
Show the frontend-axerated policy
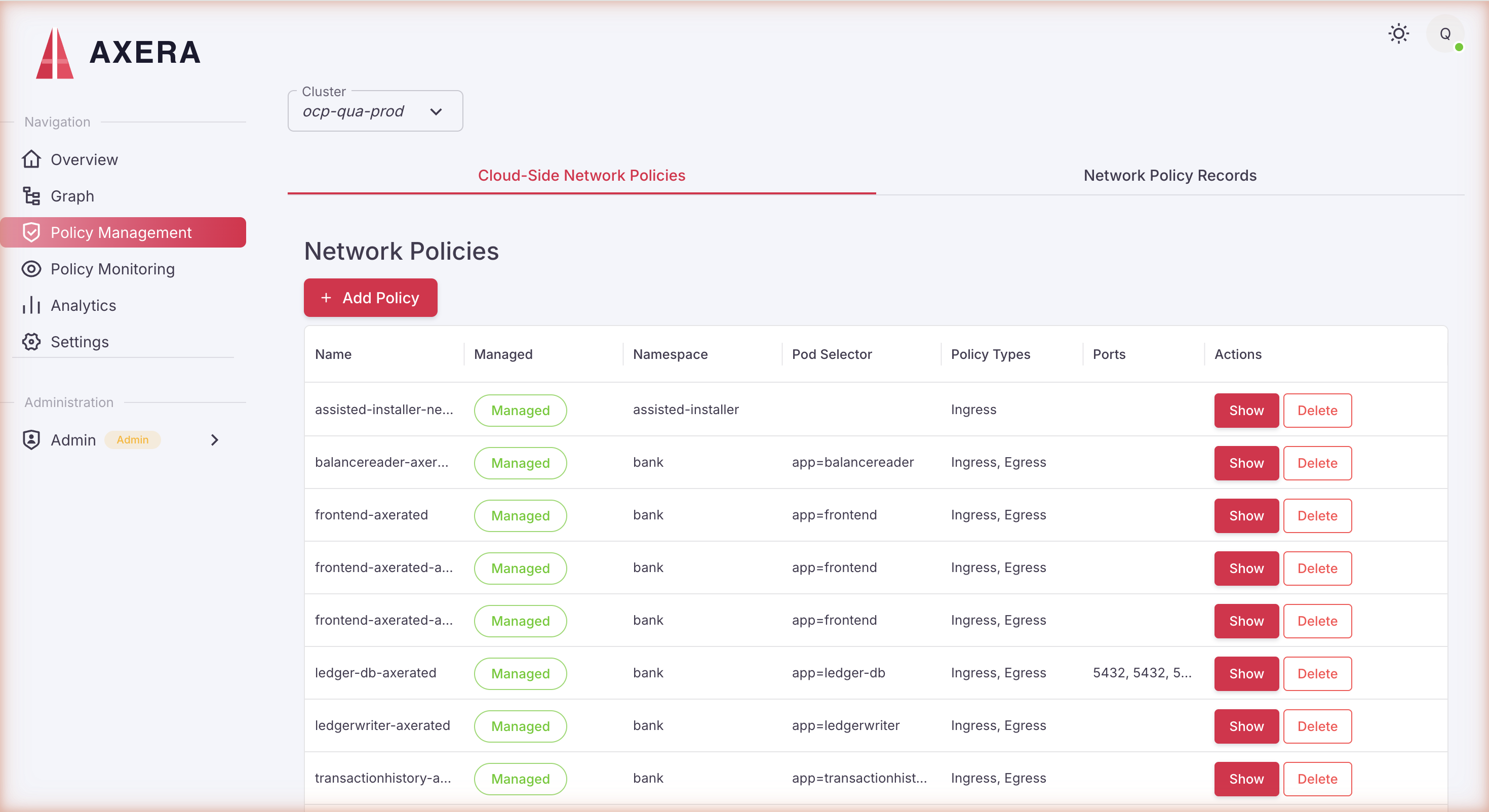tap(1246, 515)
